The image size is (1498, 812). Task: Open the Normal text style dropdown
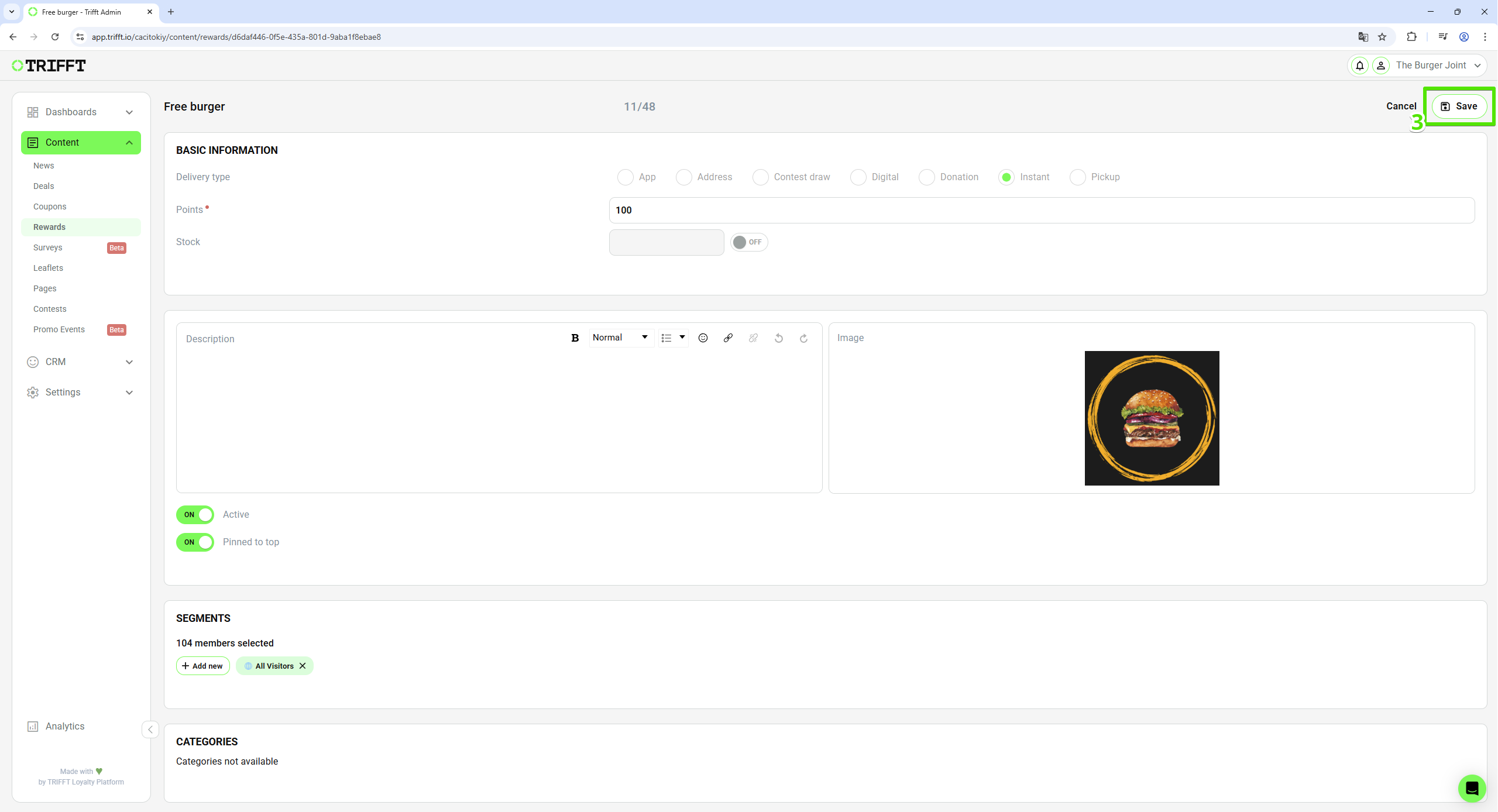point(620,338)
